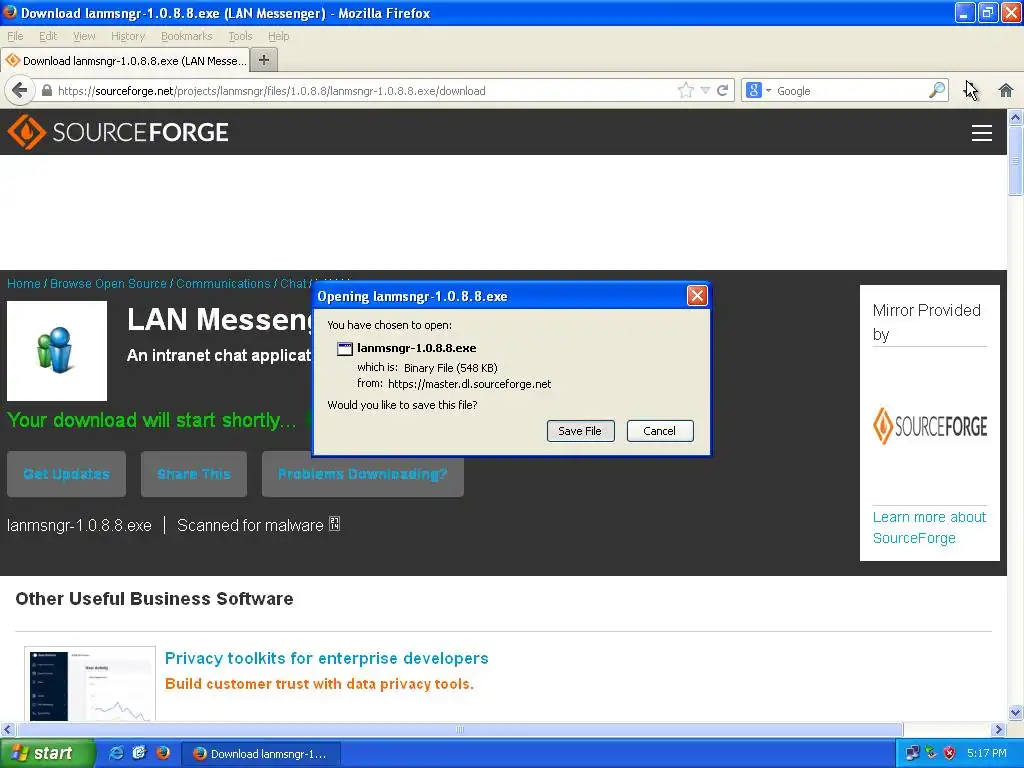Screen dimensions: 1024x768
Task: Cancel the file download dialog
Action: pos(660,431)
